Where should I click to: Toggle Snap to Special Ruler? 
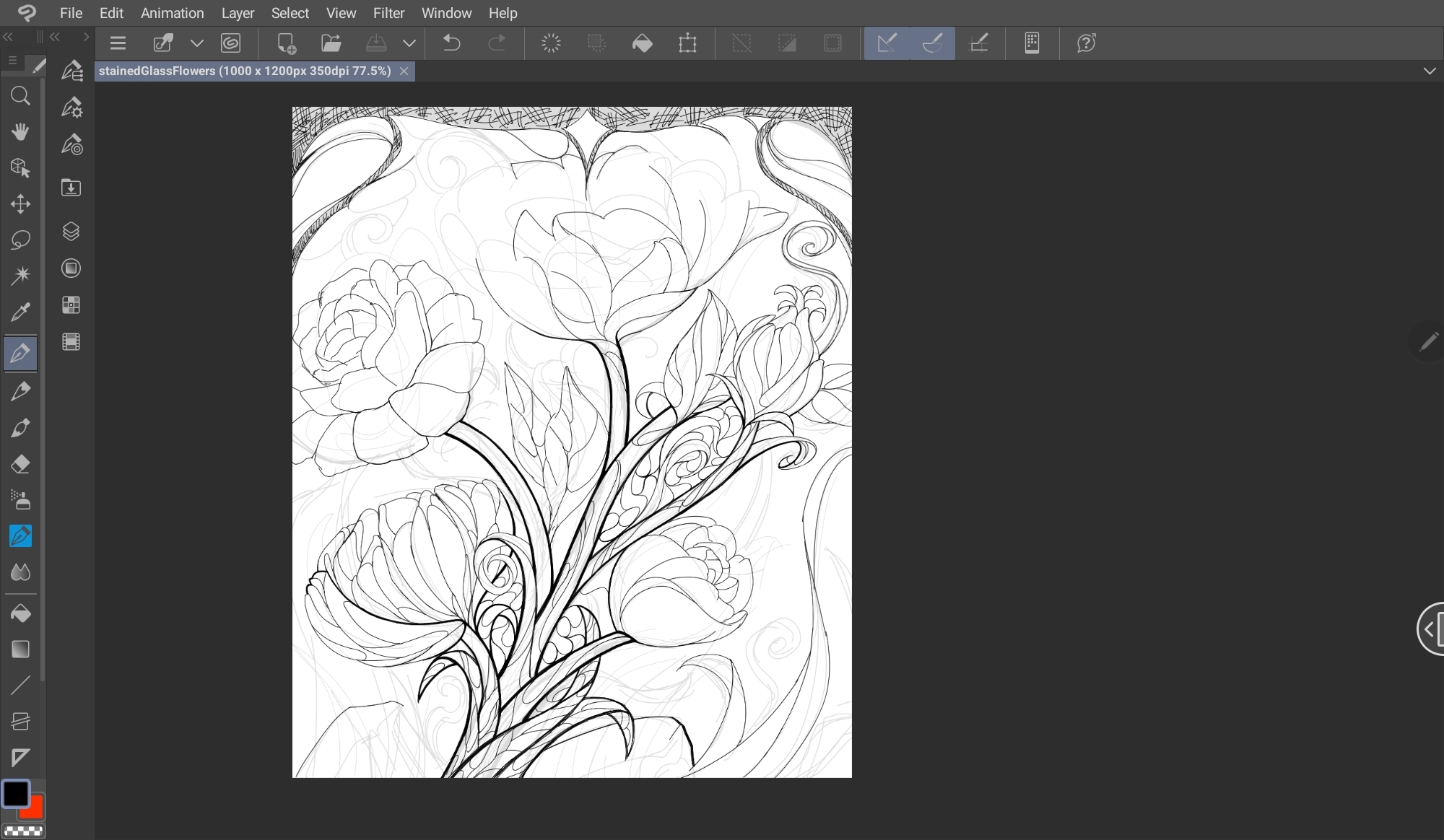932,43
